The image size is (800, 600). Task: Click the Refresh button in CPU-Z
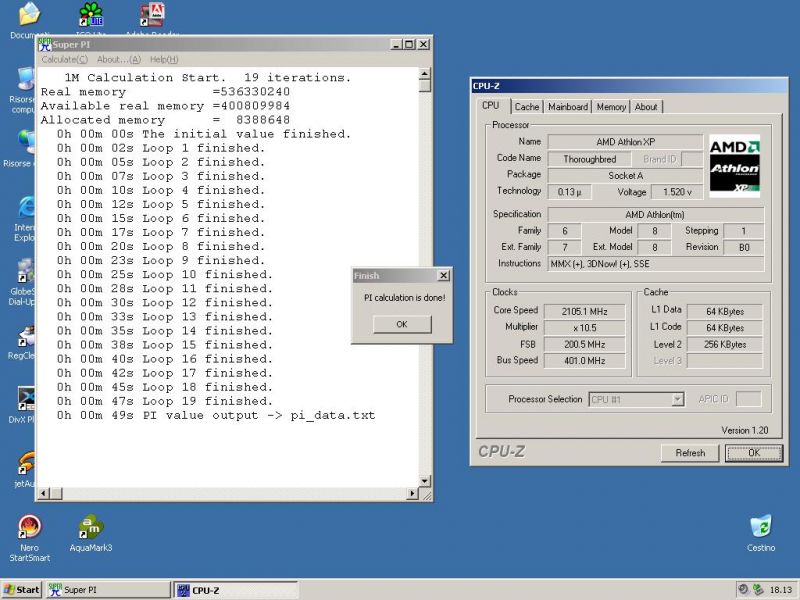[x=690, y=453]
